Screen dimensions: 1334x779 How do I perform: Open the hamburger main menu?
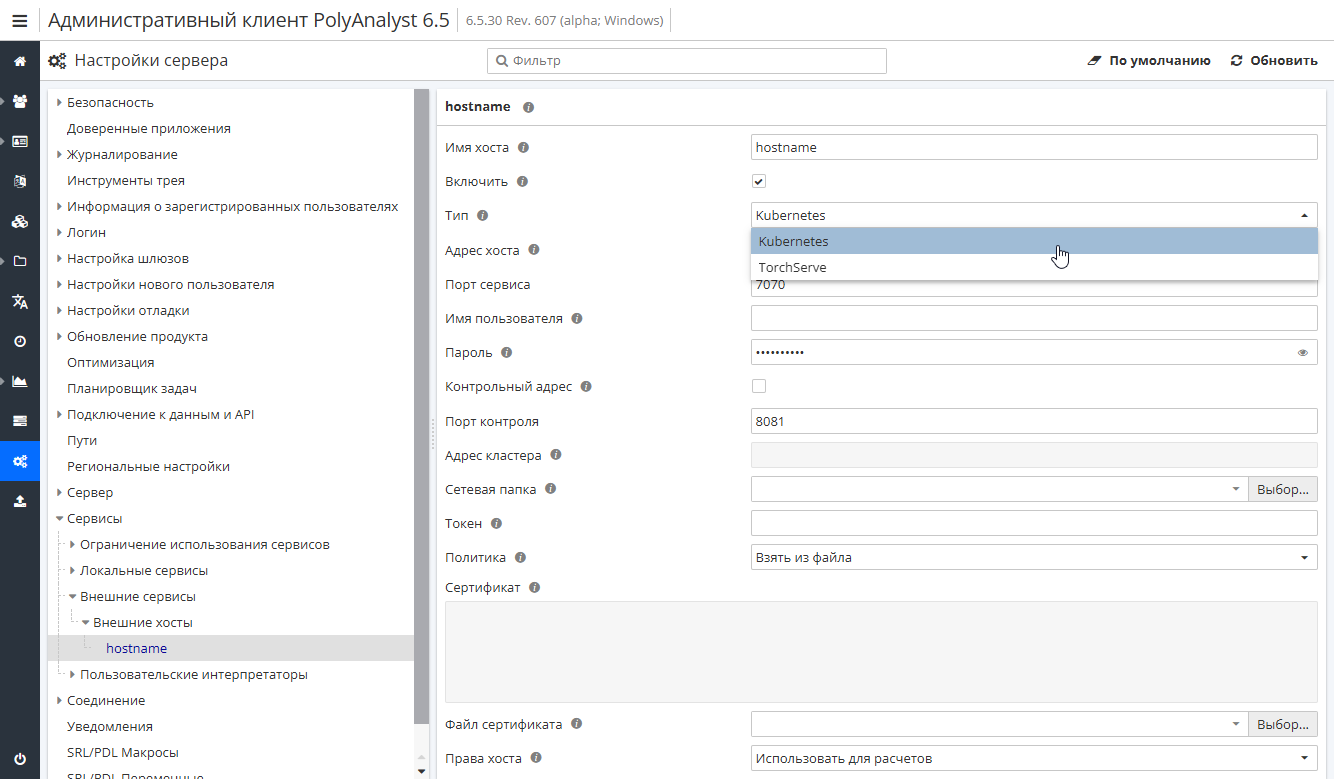tap(19, 20)
